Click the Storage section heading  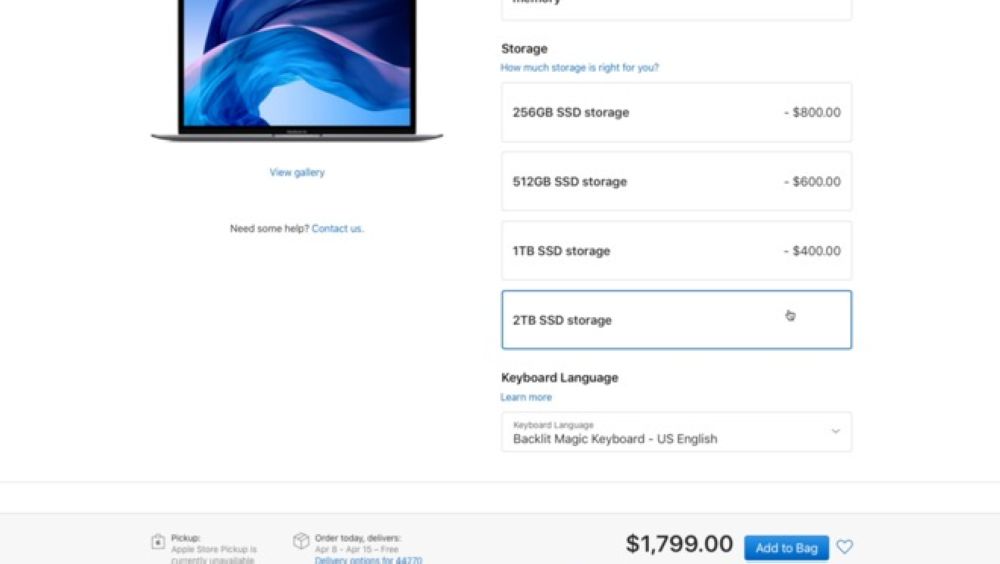(524, 48)
